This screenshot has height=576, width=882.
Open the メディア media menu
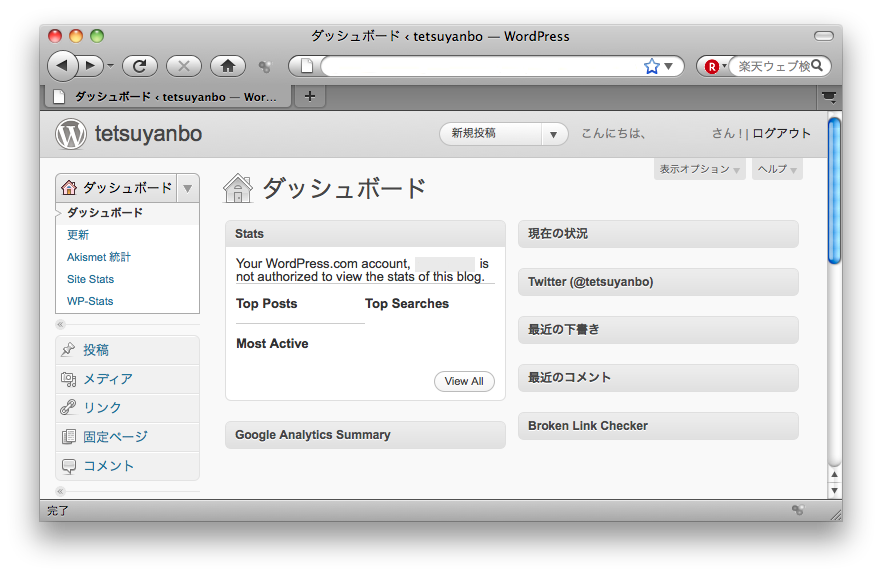(108, 379)
